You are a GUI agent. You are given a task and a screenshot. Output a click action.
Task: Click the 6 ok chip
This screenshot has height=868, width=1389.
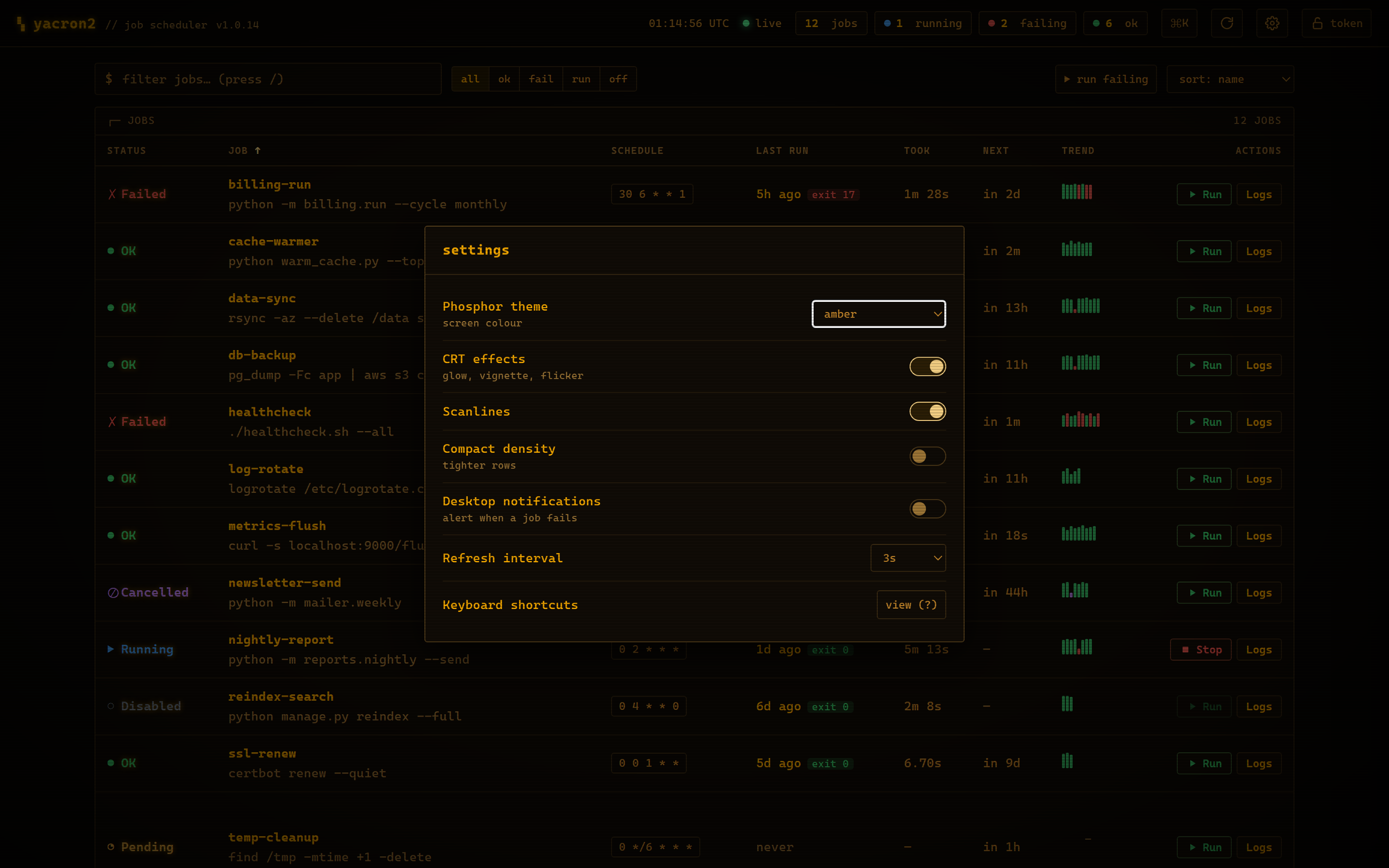1115,24
